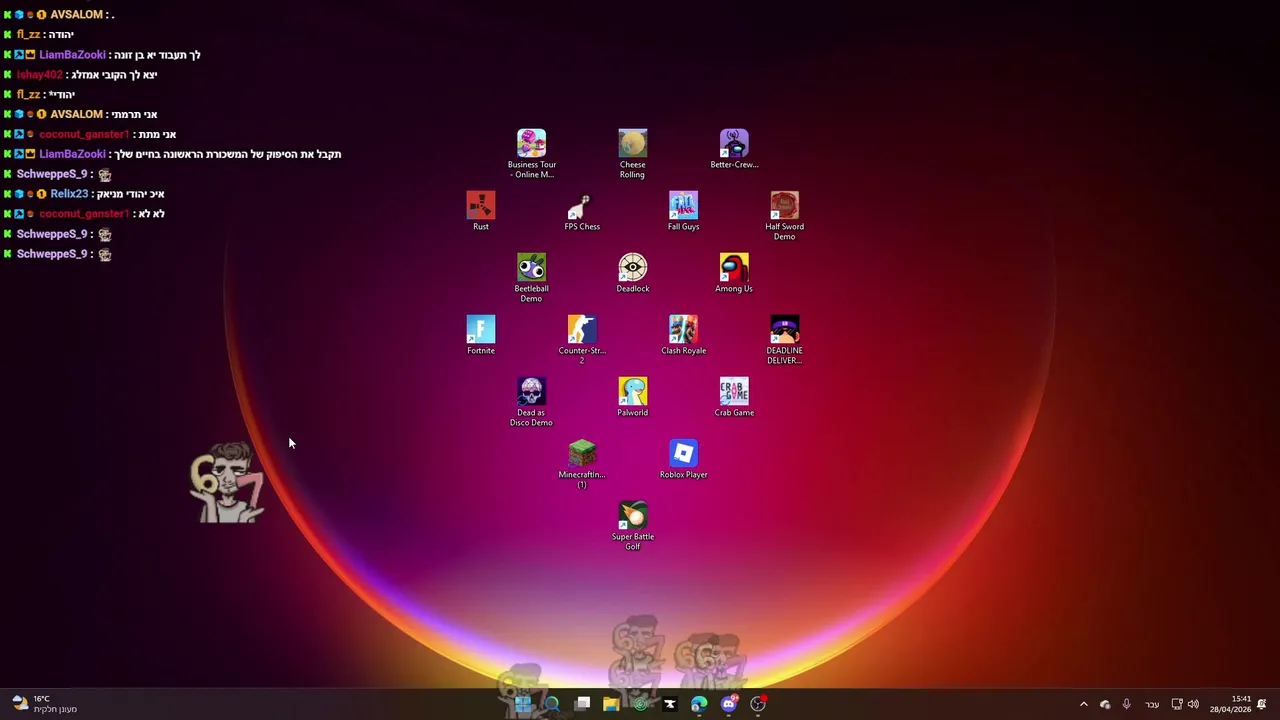Switch the Hebrew input language indicator
1280x720 pixels.
point(1152,705)
